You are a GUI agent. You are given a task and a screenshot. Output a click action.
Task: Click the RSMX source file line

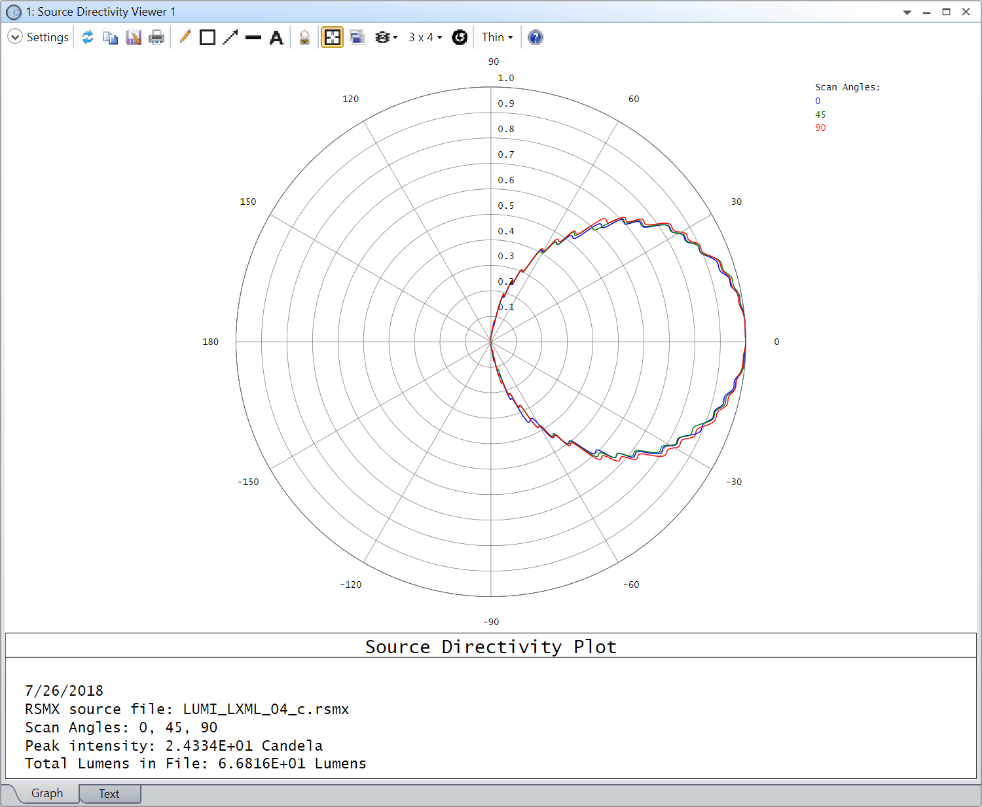(x=187, y=709)
